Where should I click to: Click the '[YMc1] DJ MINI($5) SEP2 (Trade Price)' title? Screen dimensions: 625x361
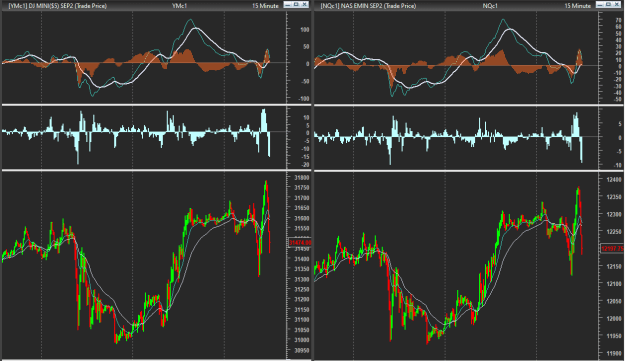pyautogui.click(x=57, y=6)
